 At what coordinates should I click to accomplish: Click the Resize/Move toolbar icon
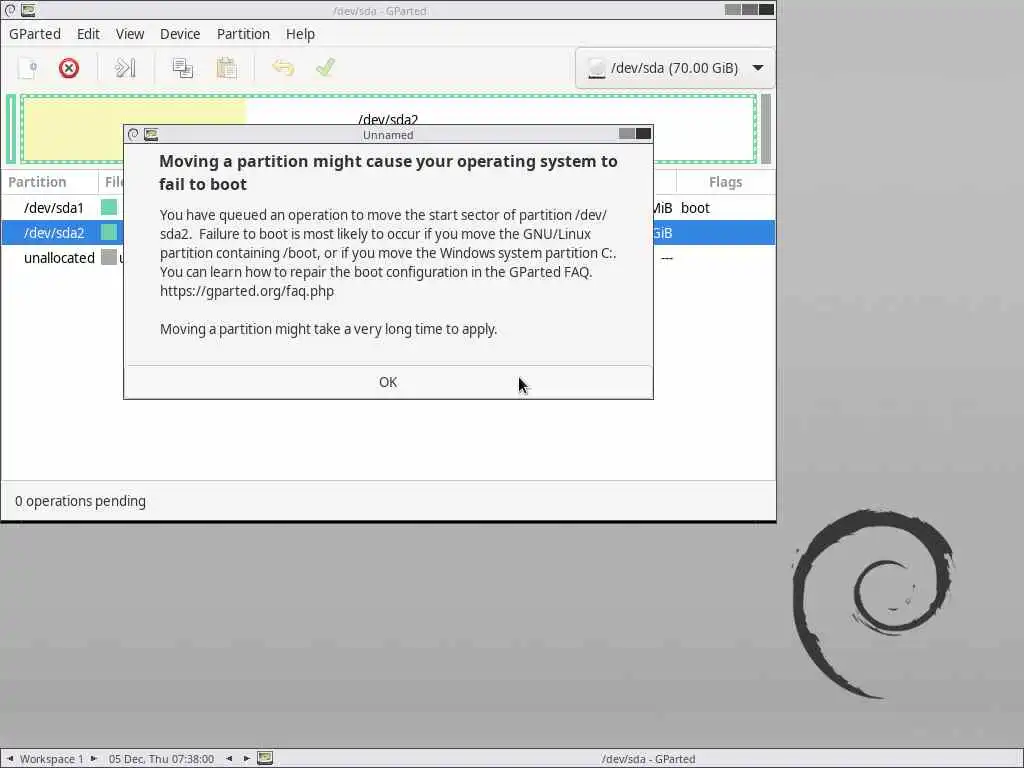pos(125,68)
